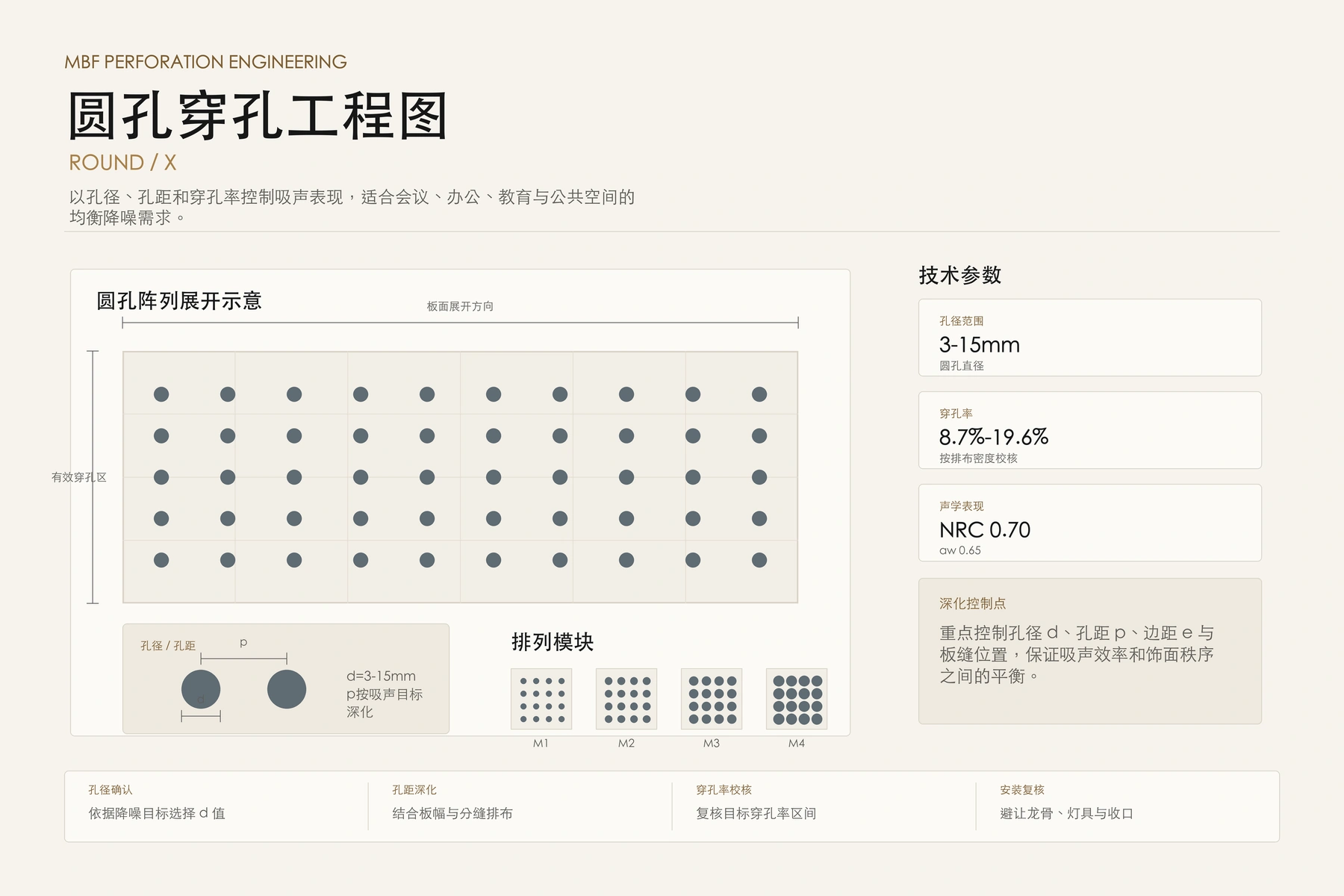Click the 技术参数 heading

[x=960, y=275]
